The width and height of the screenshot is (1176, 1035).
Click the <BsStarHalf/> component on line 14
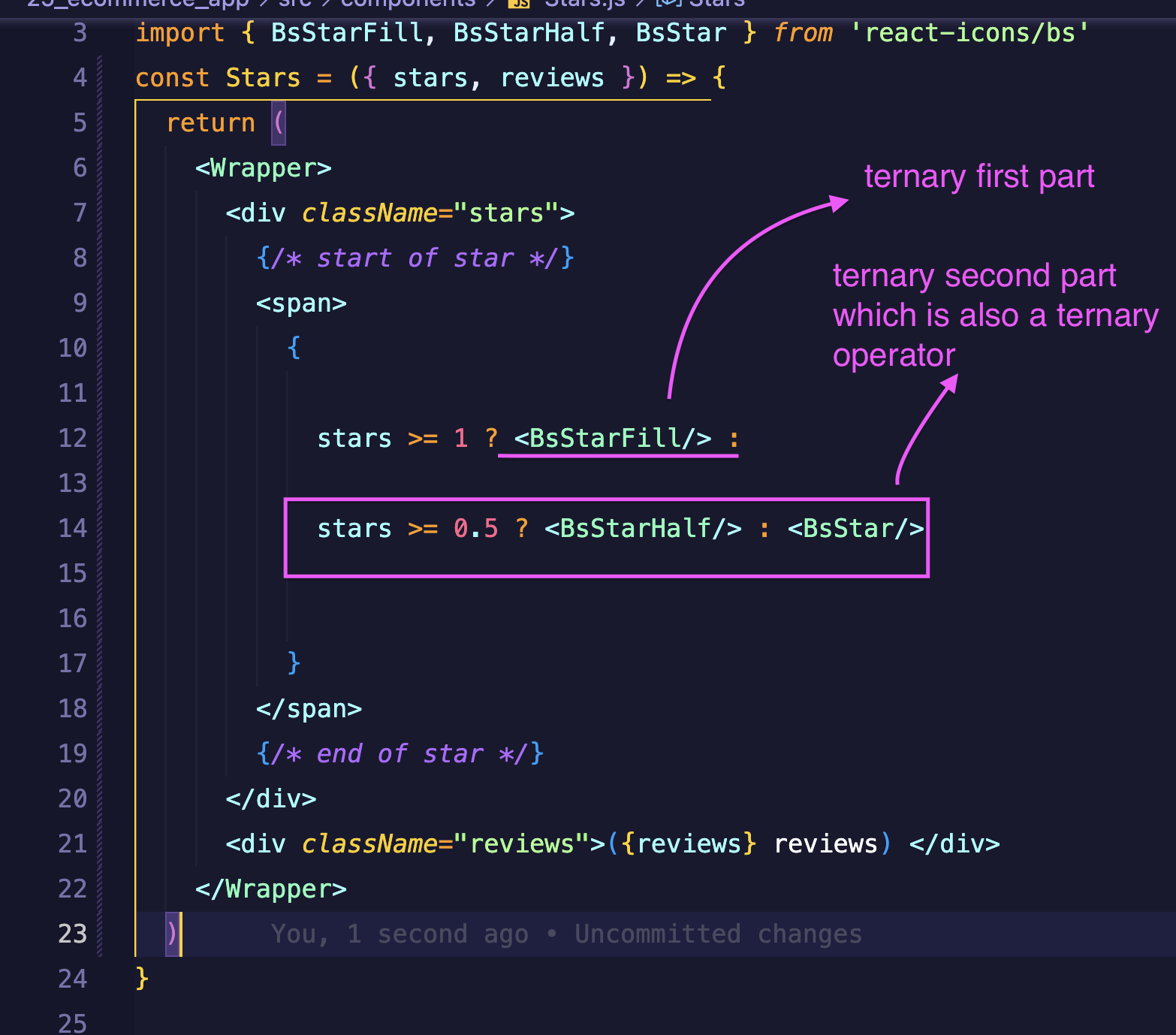click(643, 529)
